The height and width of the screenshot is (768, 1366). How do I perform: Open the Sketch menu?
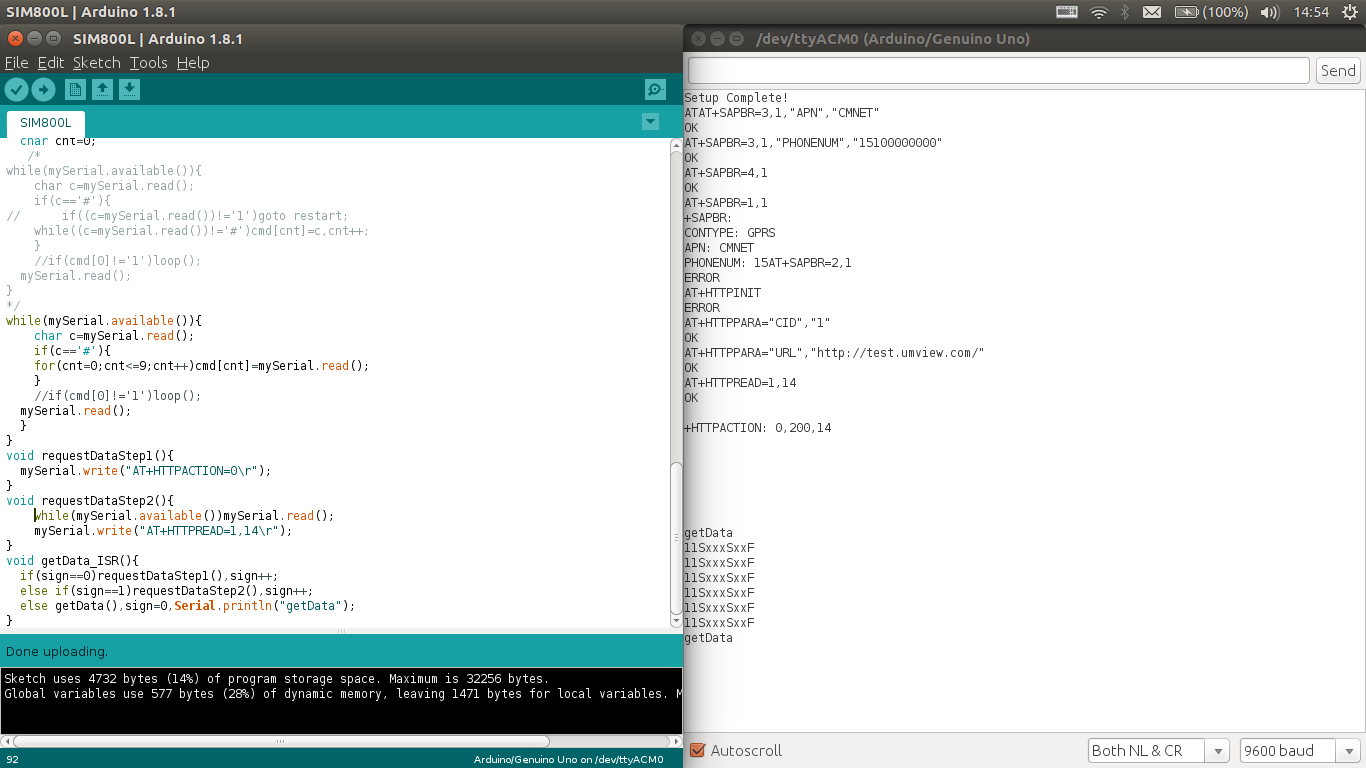97,62
